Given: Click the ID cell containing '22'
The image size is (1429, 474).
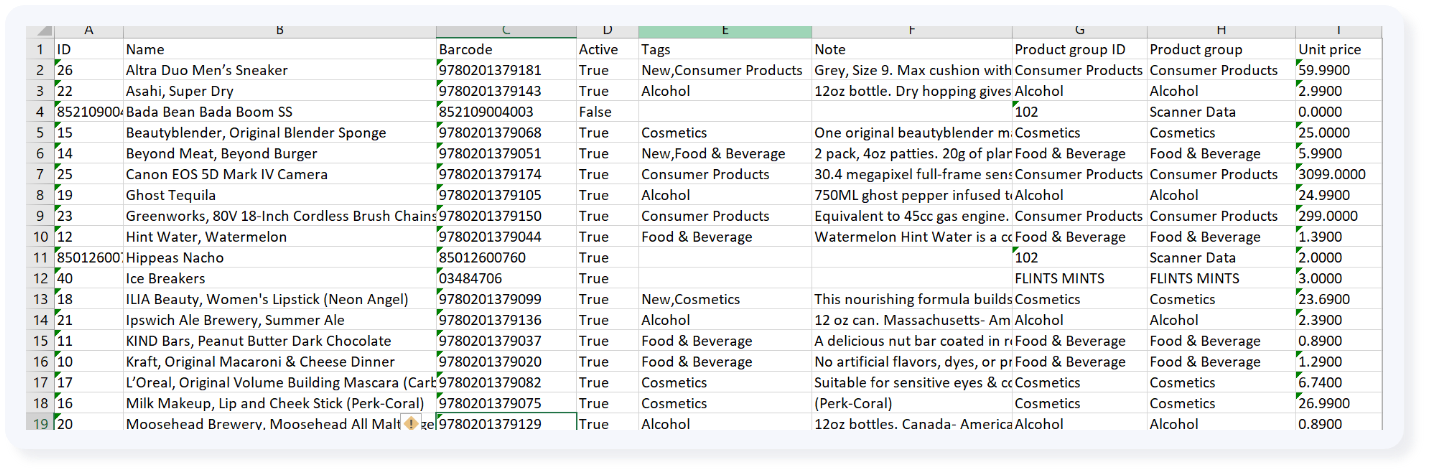Looking at the screenshot, I should point(89,91).
